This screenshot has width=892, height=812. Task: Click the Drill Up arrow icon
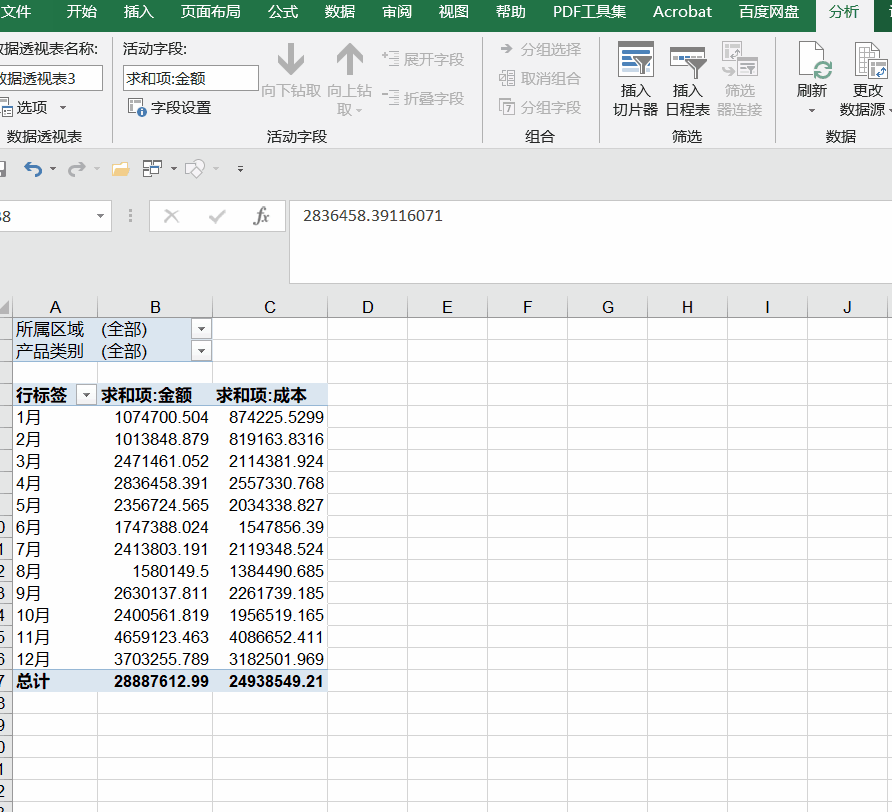[x=349, y=59]
